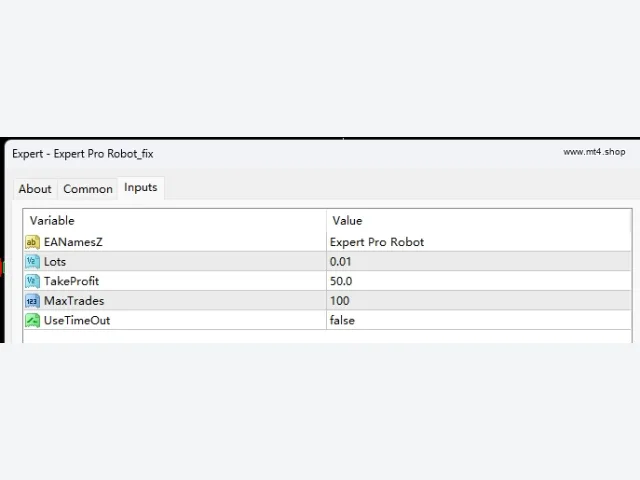The height and width of the screenshot is (480, 640).
Task: Edit the MaxTrades value 100
Action: pyautogui.click(x=478, y=301)
